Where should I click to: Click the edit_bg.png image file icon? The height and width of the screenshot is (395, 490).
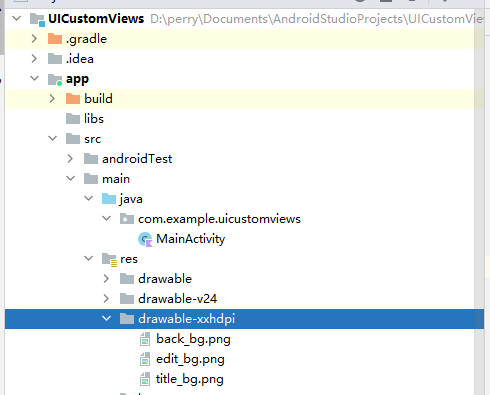point(145,359)
